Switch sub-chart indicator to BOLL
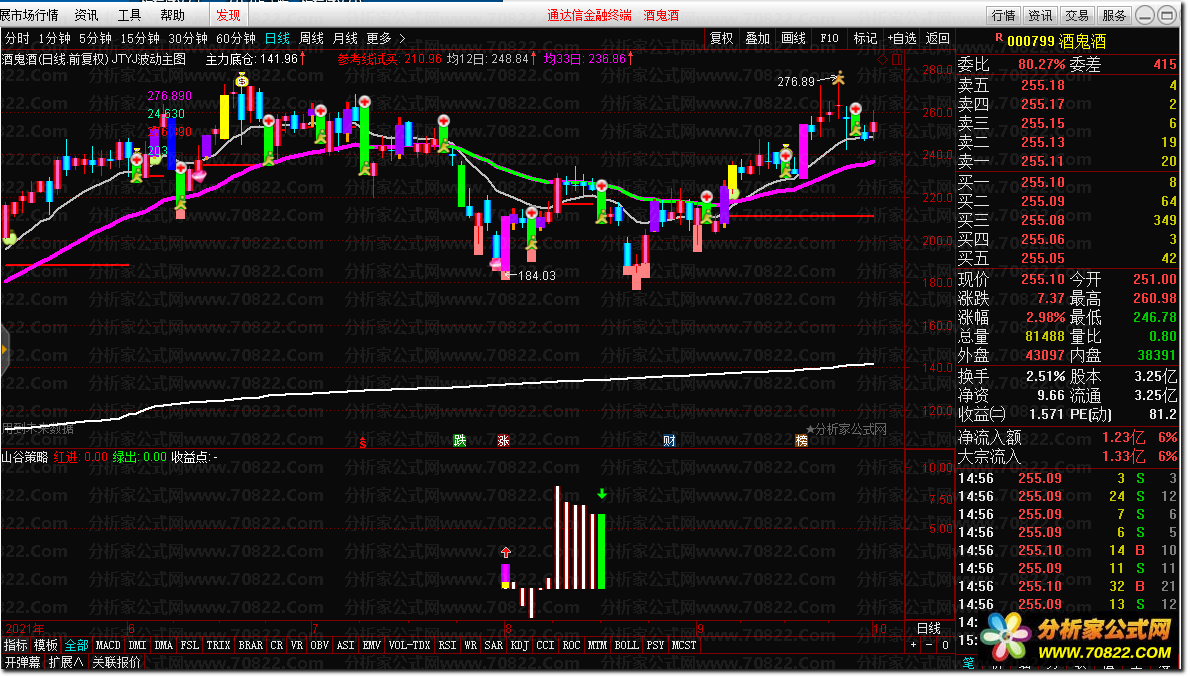Viewport: 1190px width, 677px height. point(626,645)
